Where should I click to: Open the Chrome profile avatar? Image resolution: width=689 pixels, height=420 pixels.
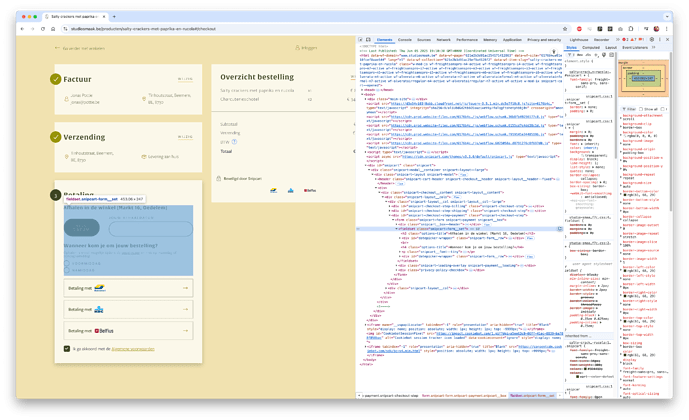[x=656, y=29]
